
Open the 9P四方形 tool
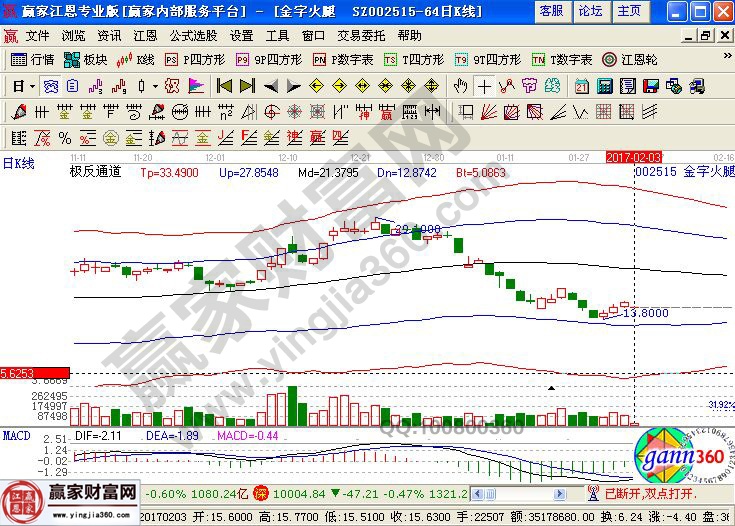[x=267, y=60]
